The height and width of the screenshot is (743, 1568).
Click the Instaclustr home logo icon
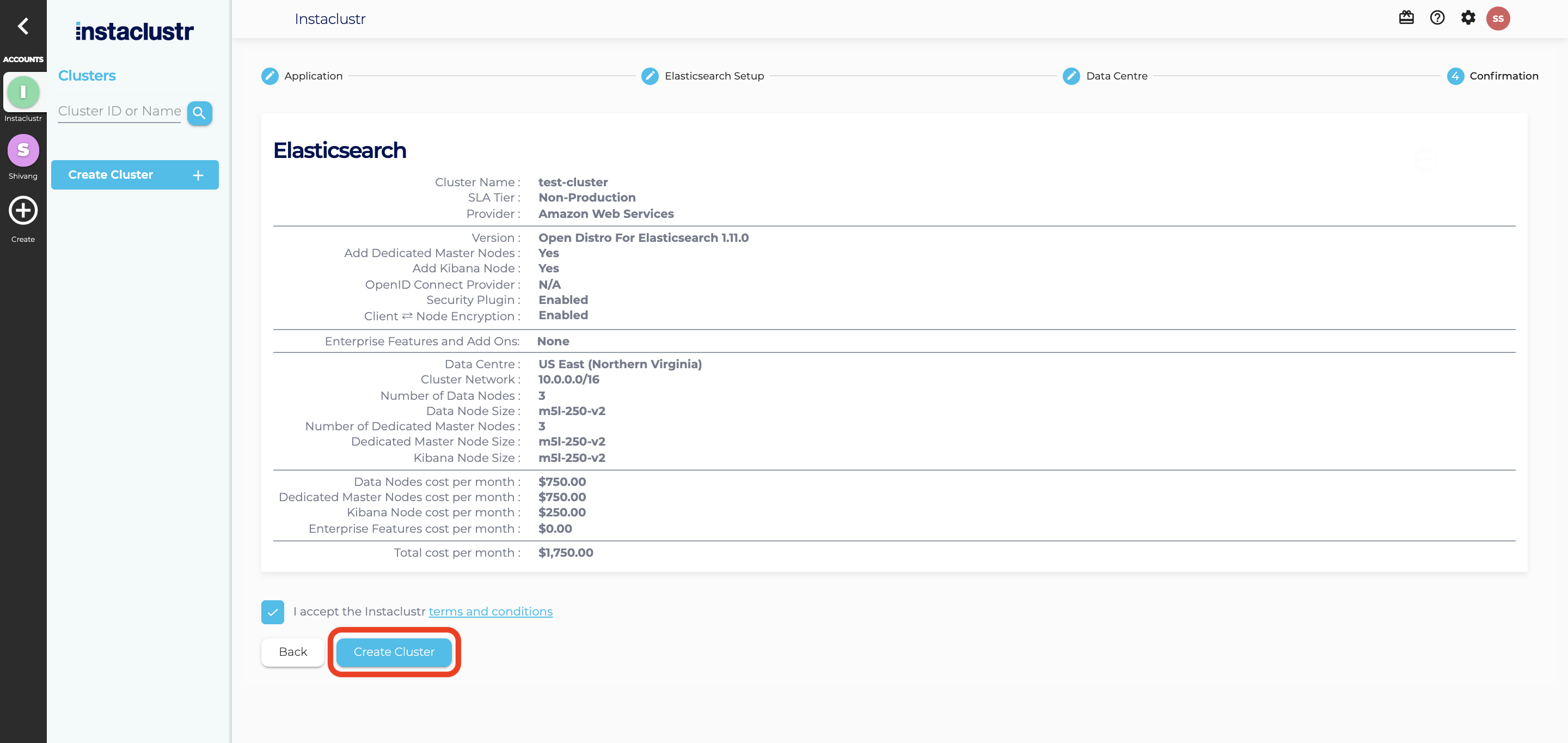tap(133, 30)
